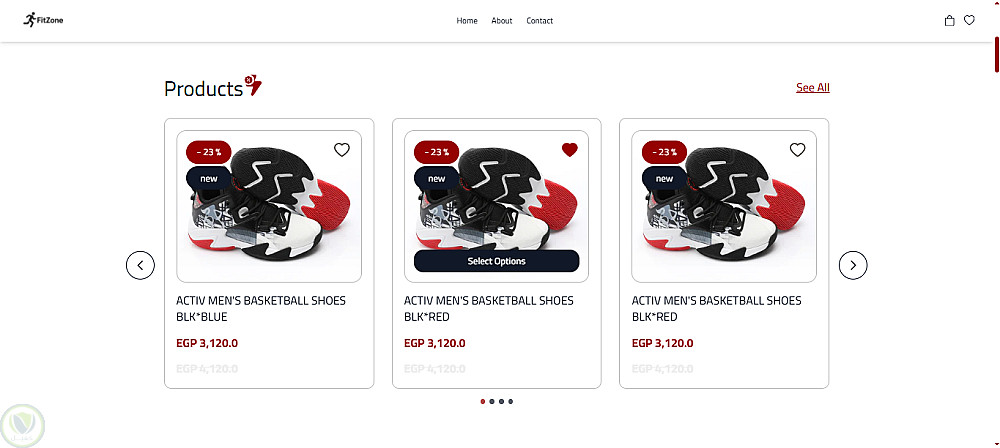Jump to the second carousel slide dot
The height and width of the screenshot is (448, 1000).
(x=492, y=401)
